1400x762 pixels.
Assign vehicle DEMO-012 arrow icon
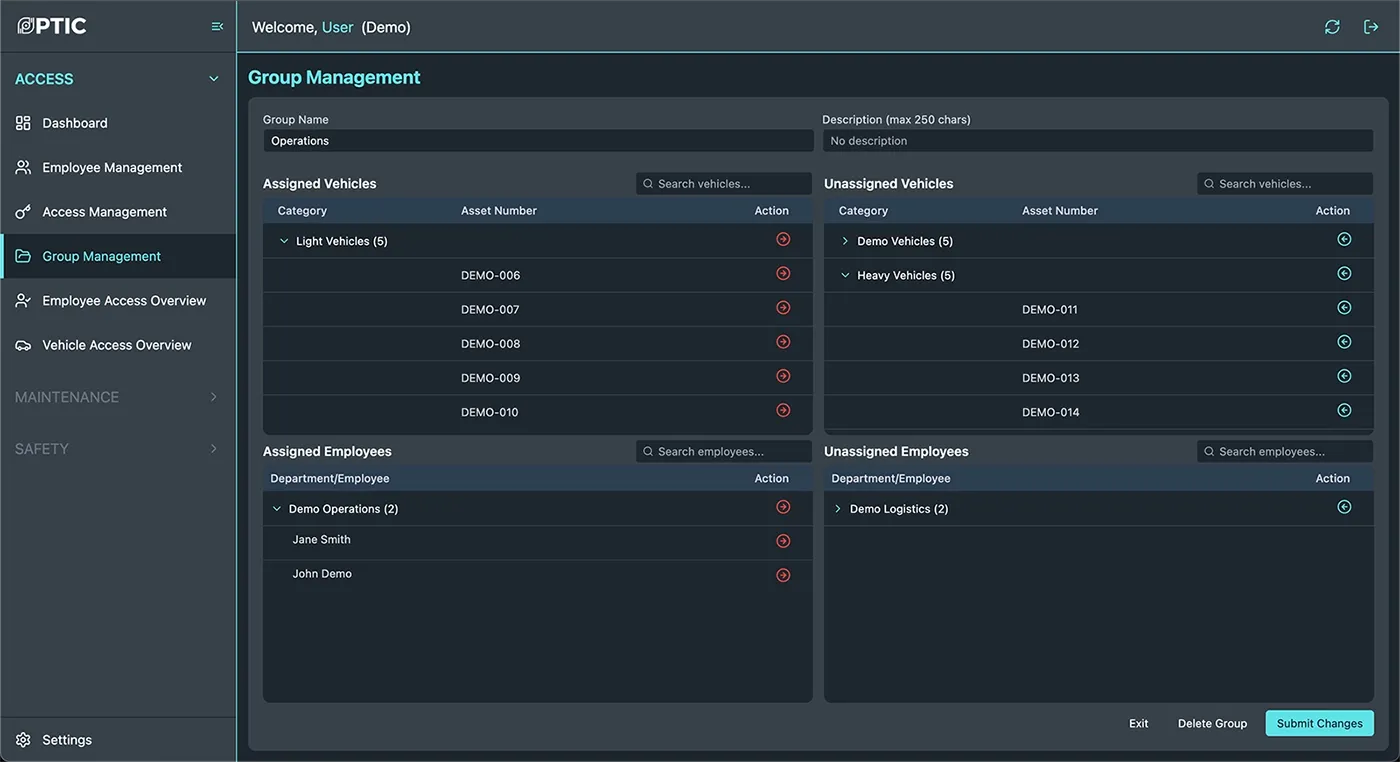pos(1344,342)
